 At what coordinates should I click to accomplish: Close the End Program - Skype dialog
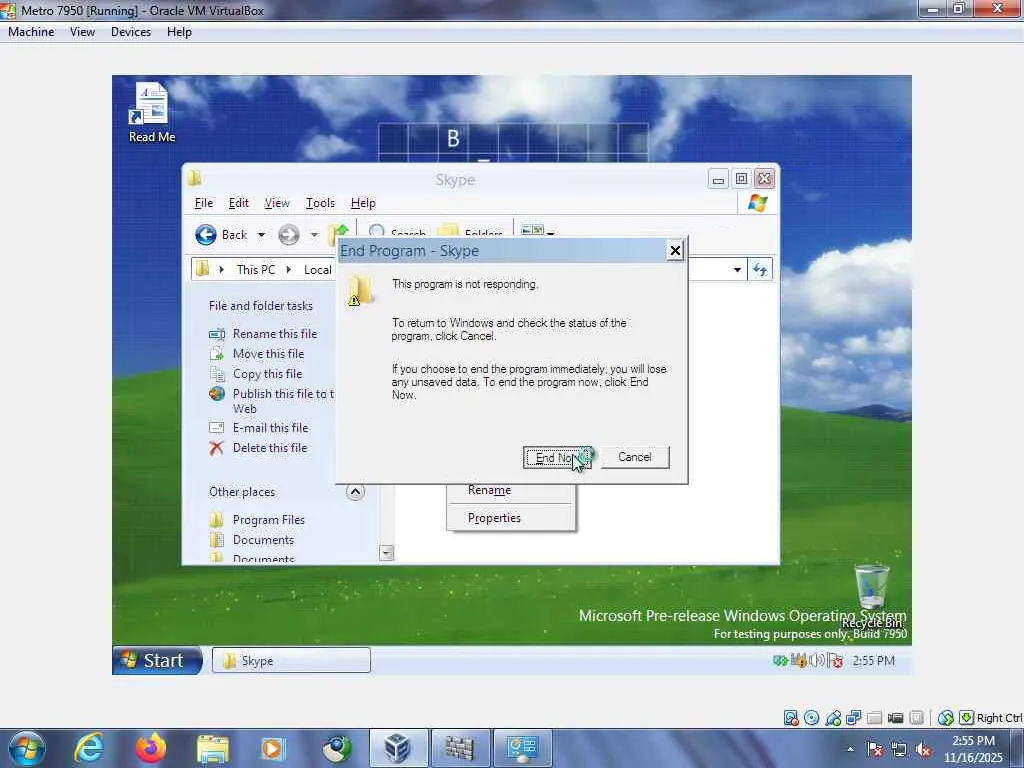[675, 250]
